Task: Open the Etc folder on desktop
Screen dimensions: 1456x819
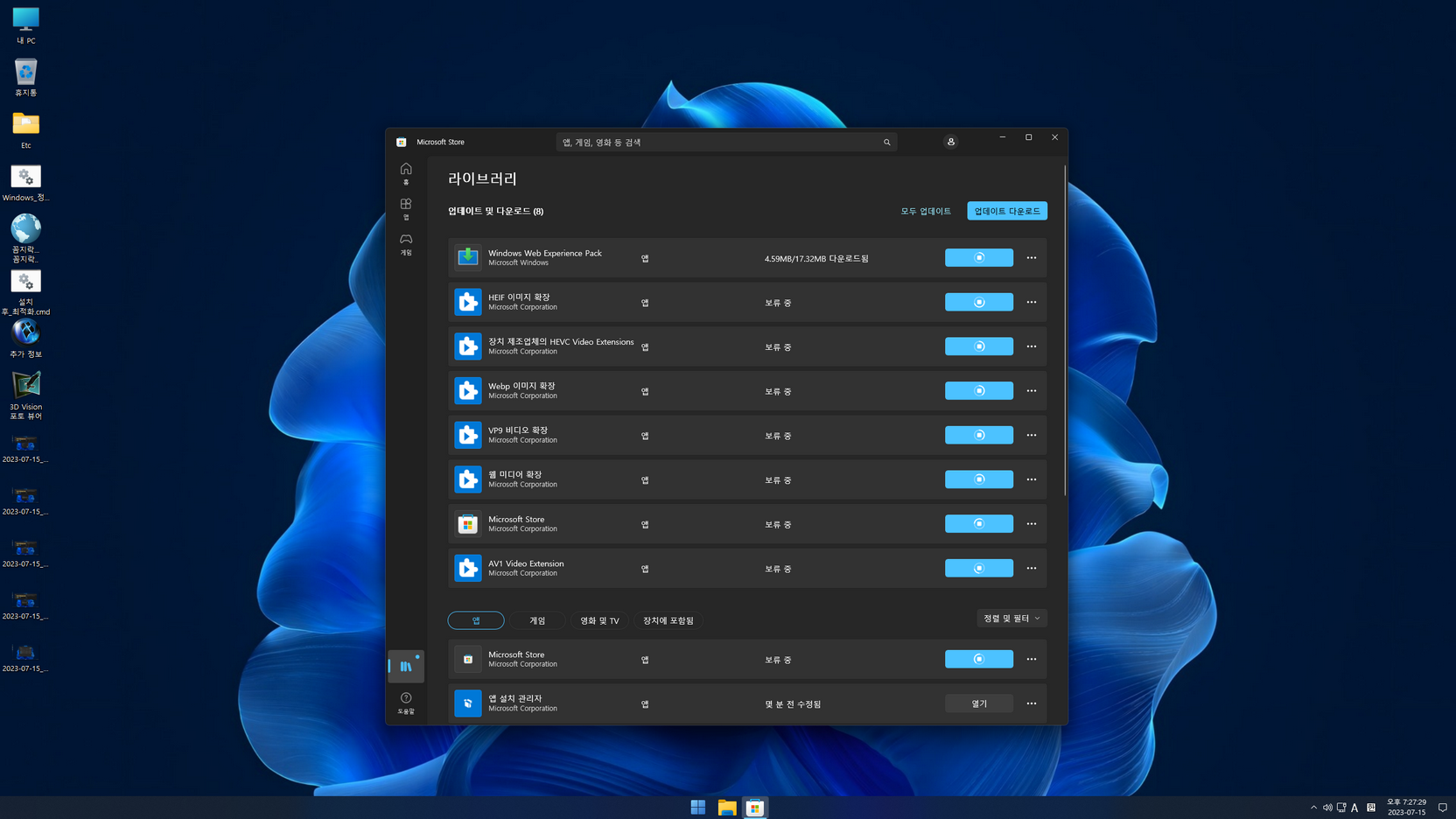Action: point(25,129)
